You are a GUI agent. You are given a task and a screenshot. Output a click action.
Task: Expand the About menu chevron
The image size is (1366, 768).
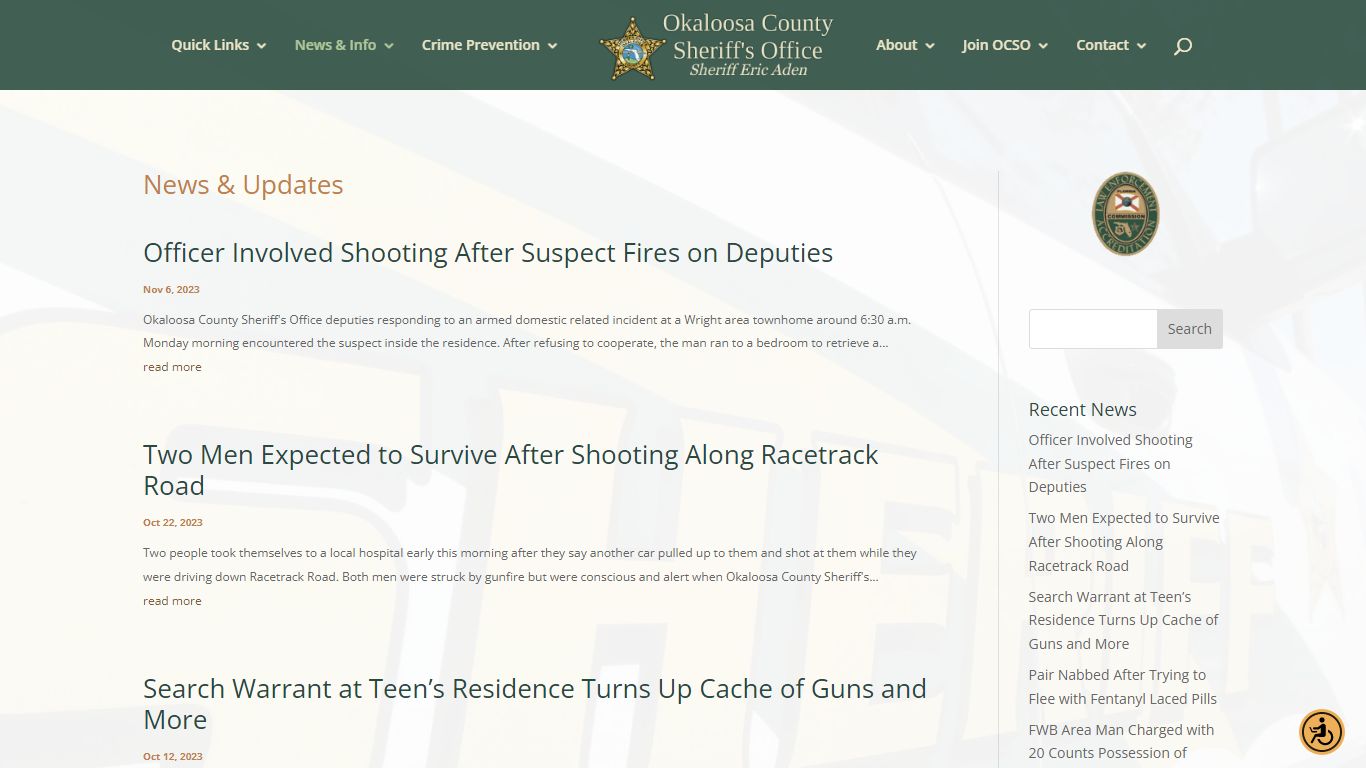click(x=929, y=46)
